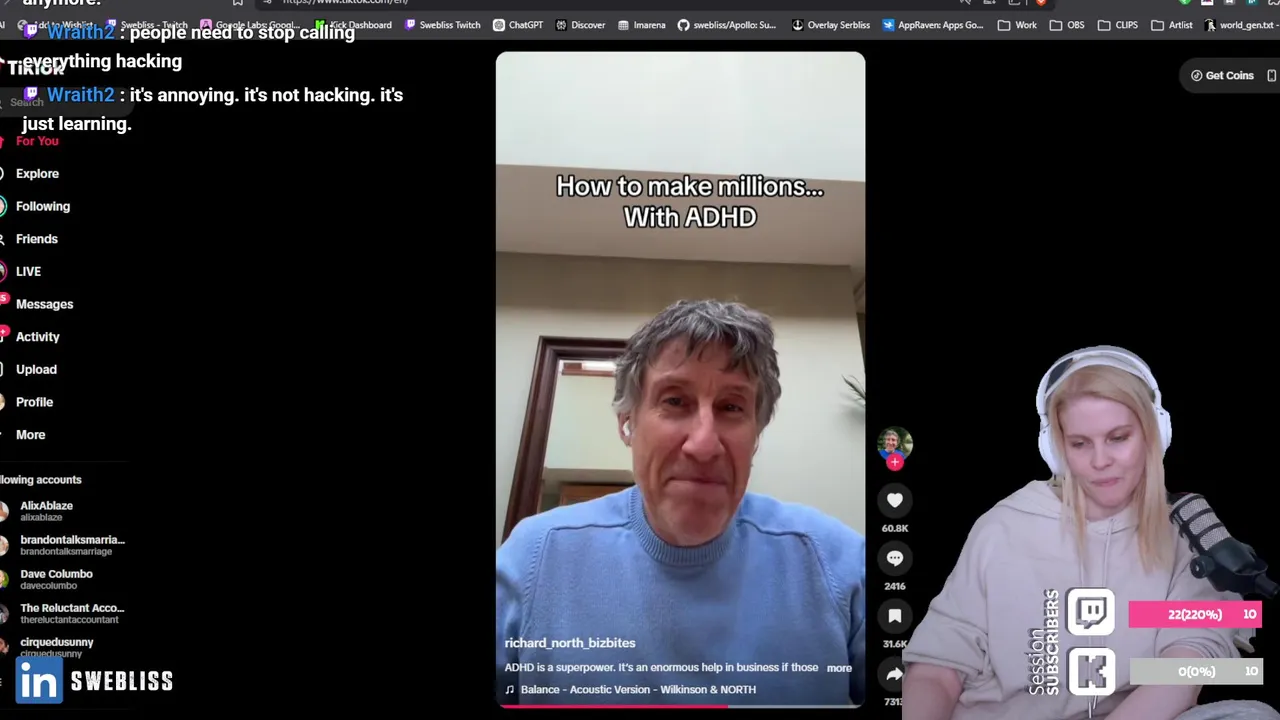This screenshot has width=1280, height=720.
Task: Open the creator's round avatar beside the video
Action: pos(895,443)
